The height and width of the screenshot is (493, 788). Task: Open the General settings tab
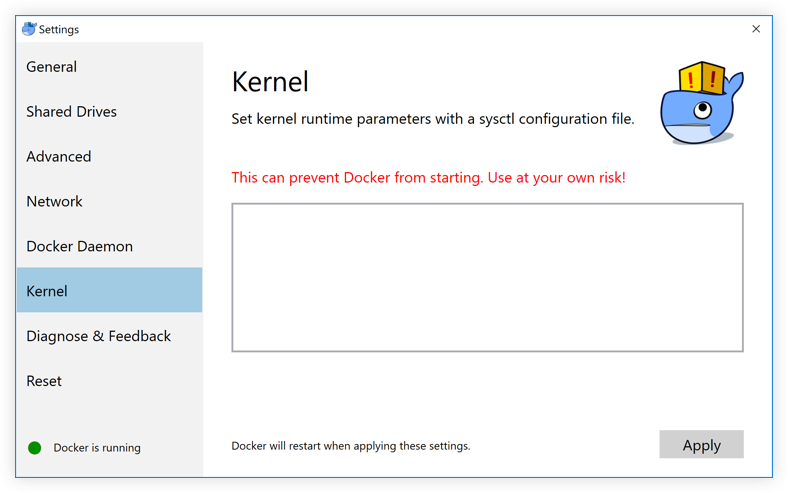coord(52,67)
